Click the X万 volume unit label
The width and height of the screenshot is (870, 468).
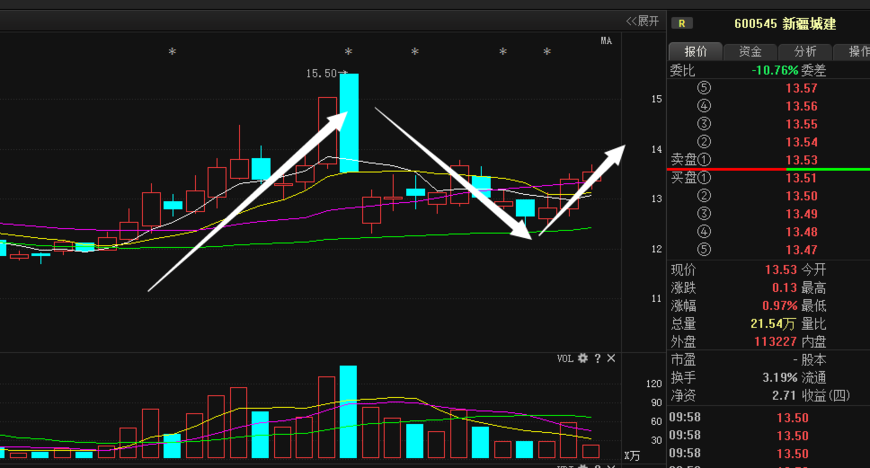pyautogui.click(x=631, y=456)
